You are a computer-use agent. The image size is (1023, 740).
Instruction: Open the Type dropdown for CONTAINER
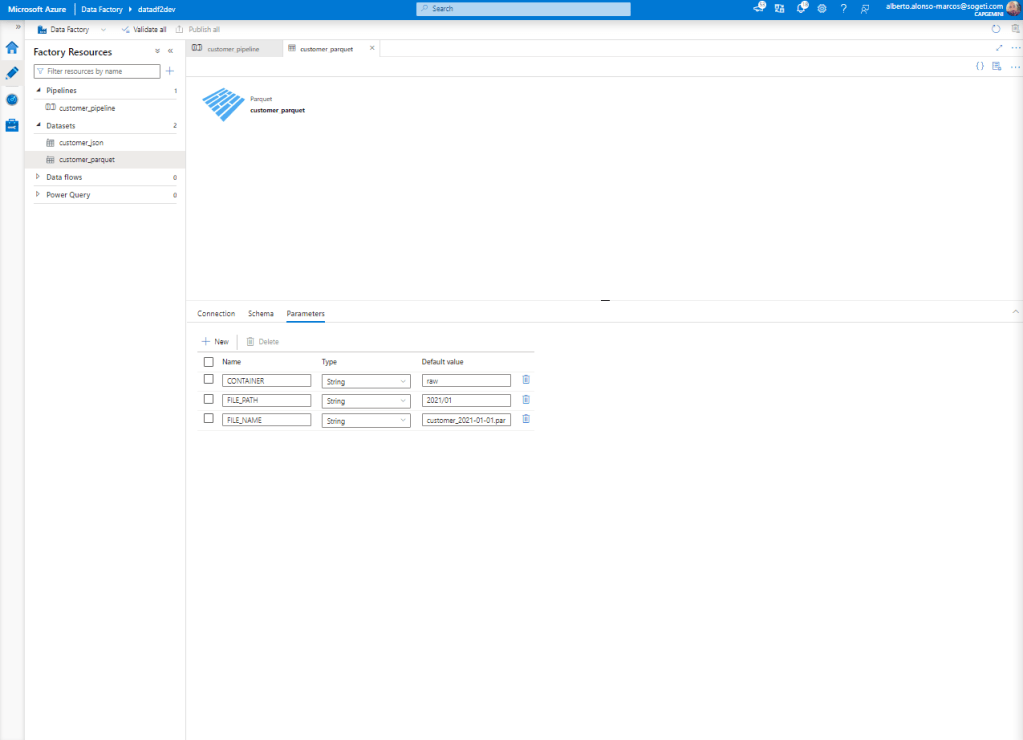pyautogui.click(x=365, y=381)
